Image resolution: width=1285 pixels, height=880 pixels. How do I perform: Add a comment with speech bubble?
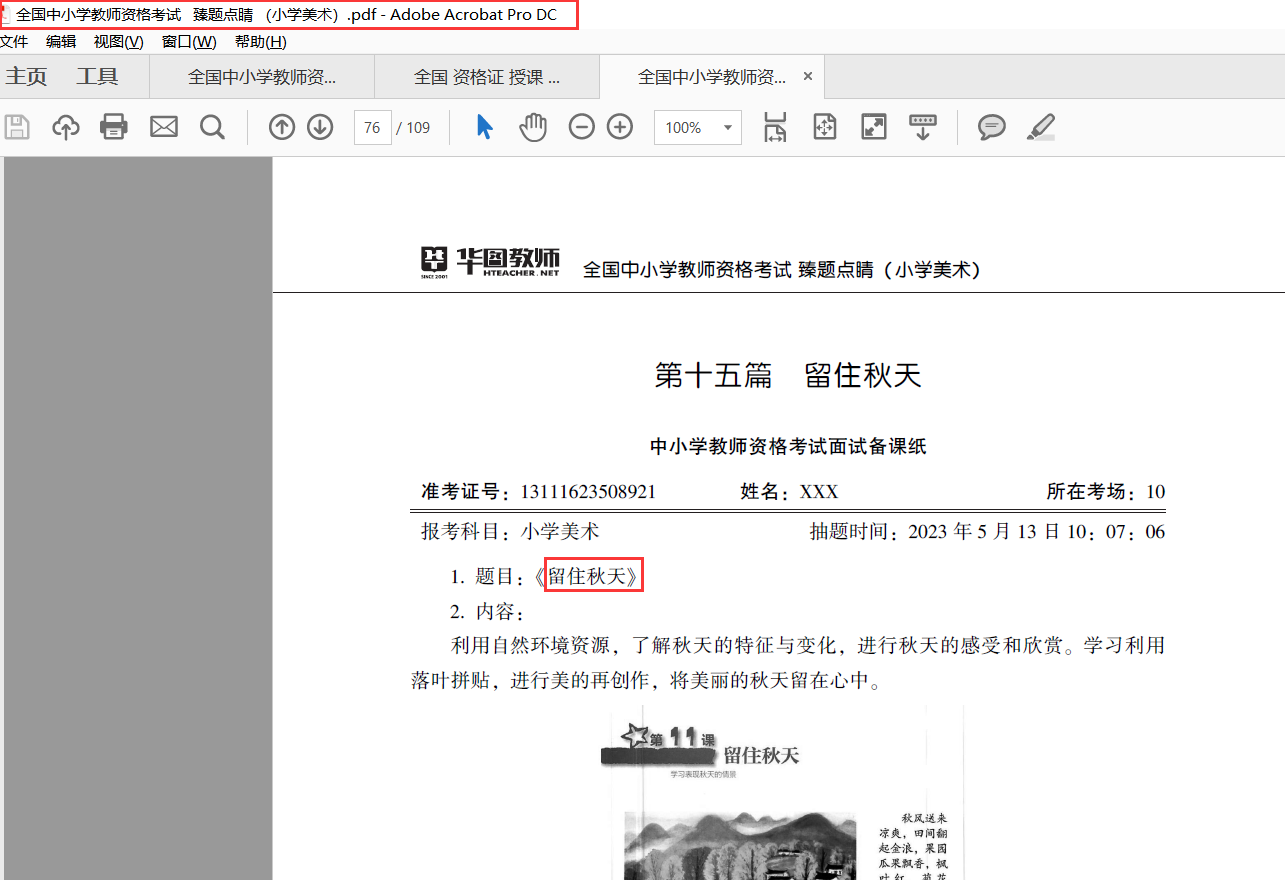(x=991, y=127)
